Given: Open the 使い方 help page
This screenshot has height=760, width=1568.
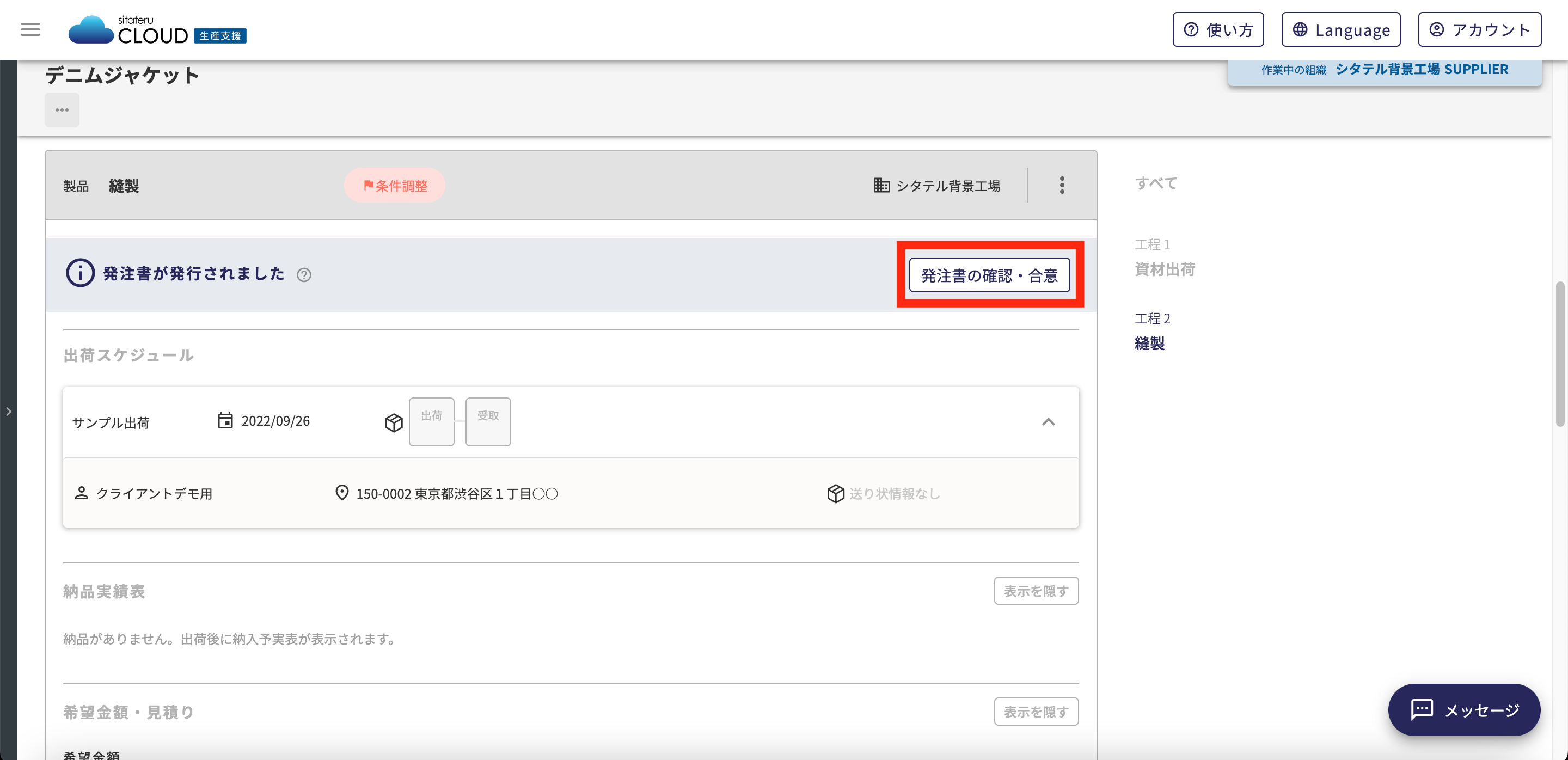Looking at the screenshot, I should (x=1218, y=29).
